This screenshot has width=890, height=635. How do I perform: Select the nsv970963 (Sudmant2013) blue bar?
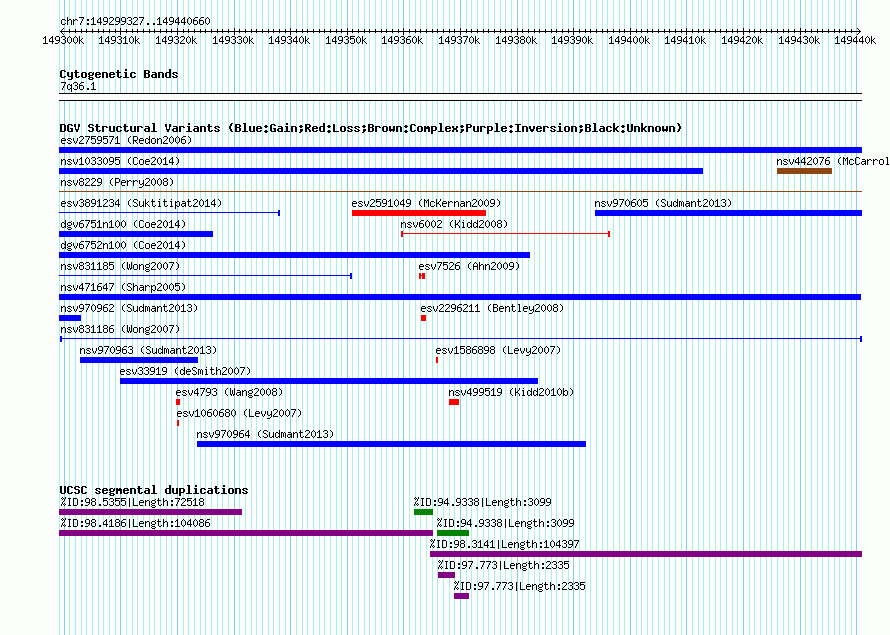[139, 360]
